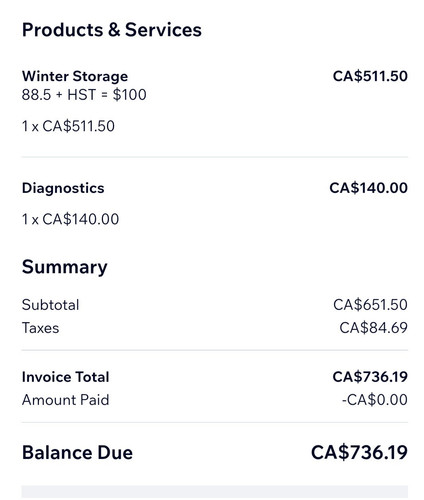The height and width of the screenshot is (500, 424).
Task: Select the balance due amount CA$736.19
Action: 359,453
